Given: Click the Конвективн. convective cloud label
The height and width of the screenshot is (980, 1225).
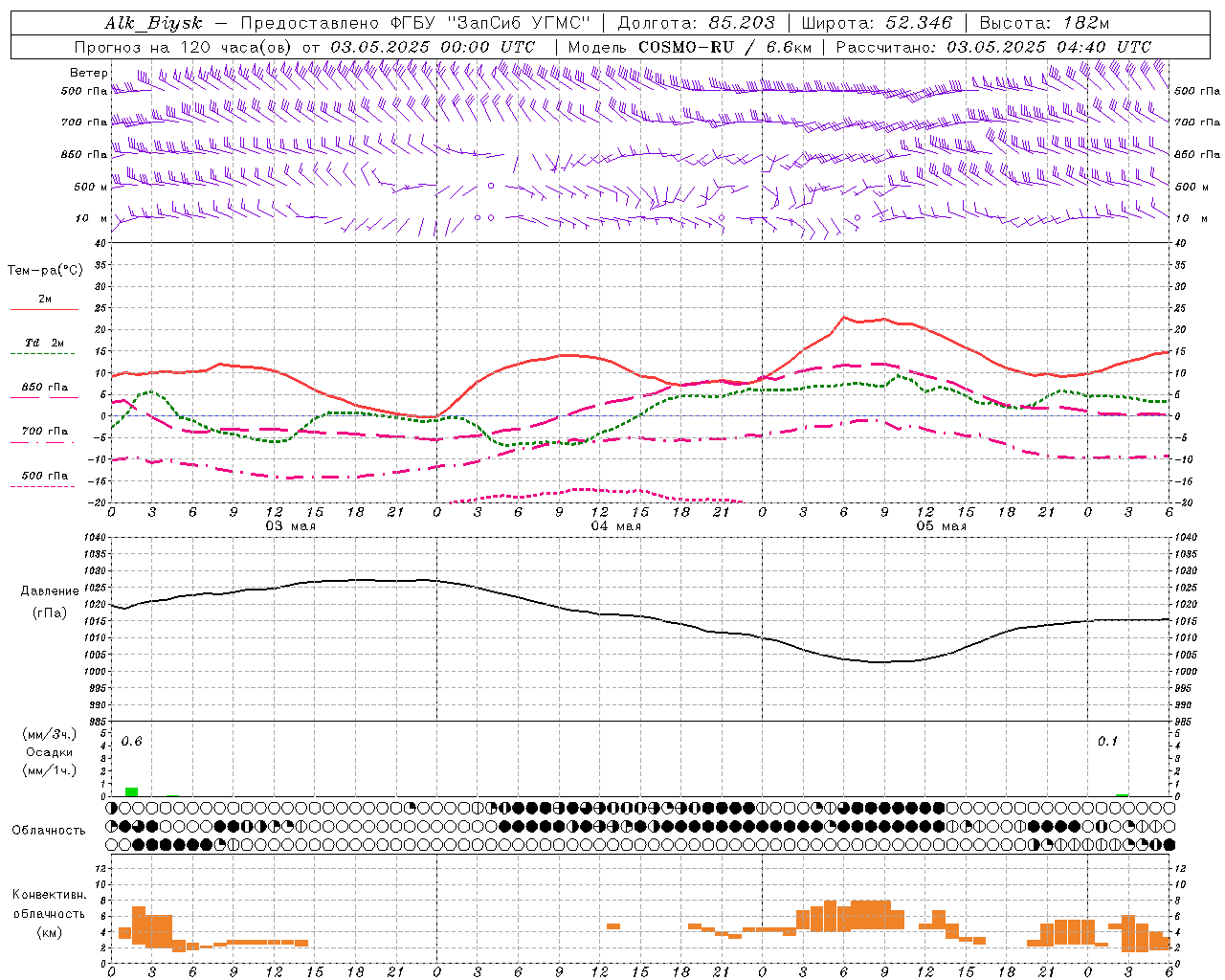Looking at the screenshot, I should 50,895.
